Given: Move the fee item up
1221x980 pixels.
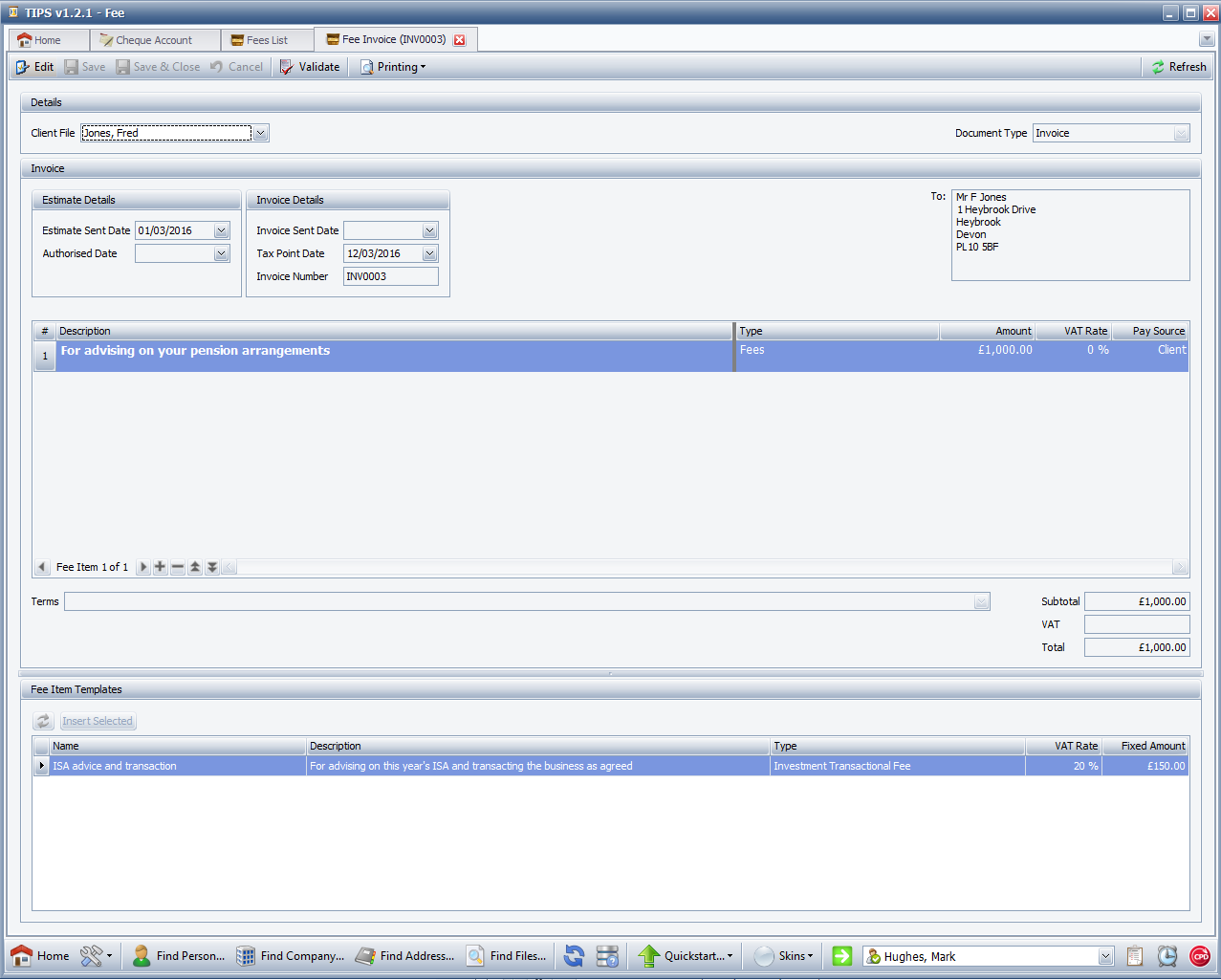Looking at the screenshot, I should point(195,567).
